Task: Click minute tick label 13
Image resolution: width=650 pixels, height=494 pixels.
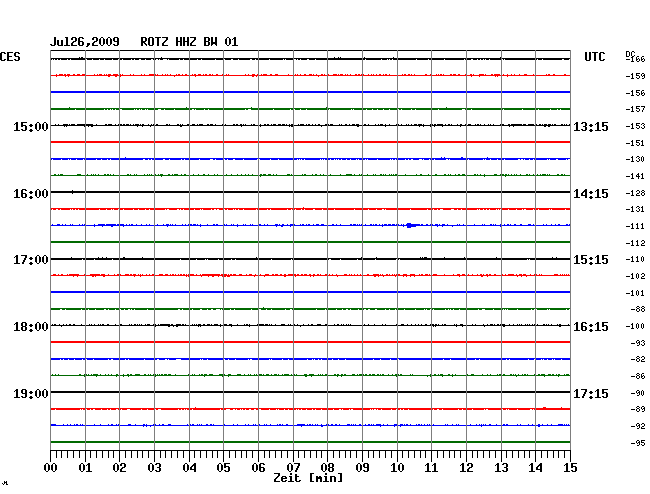Action: click(501, 468)
